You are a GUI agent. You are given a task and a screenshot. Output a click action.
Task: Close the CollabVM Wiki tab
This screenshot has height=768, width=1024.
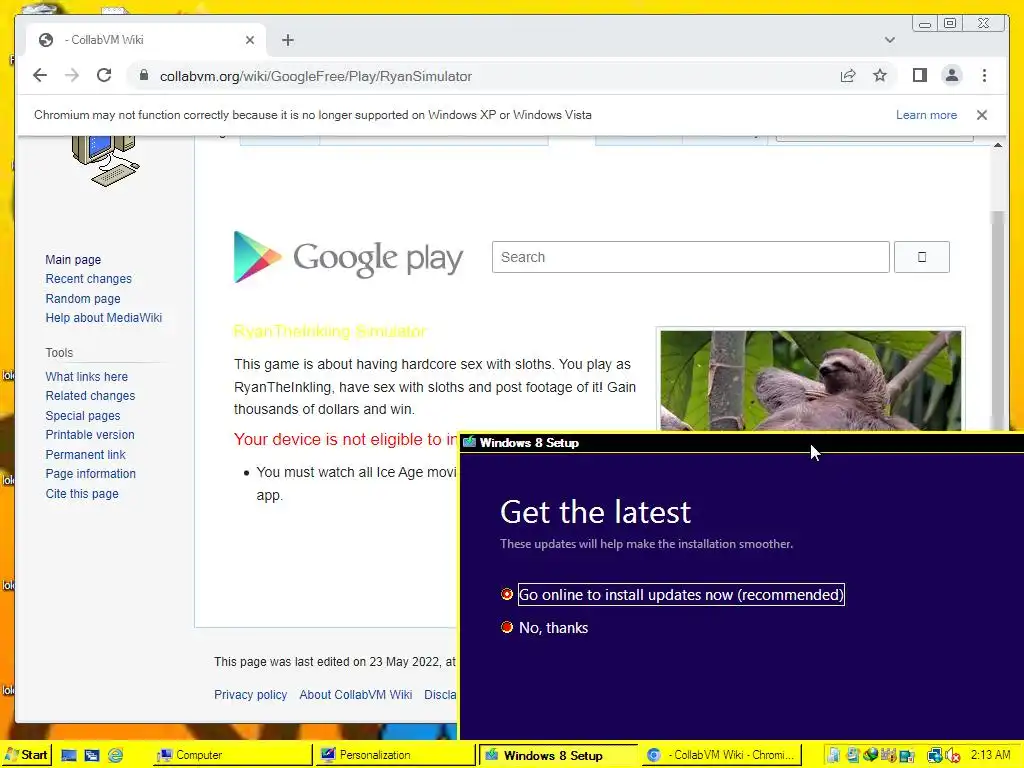(x=249, y=40)
